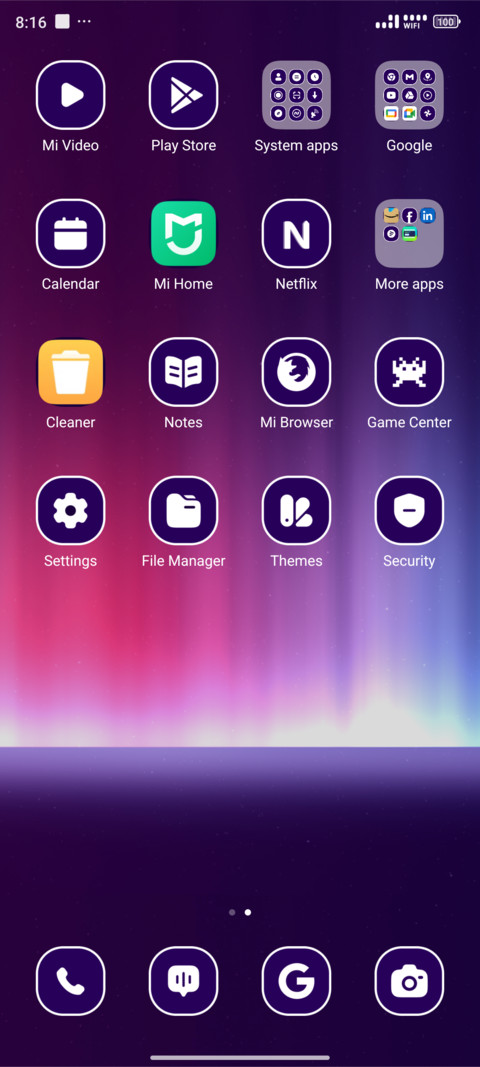Tap the "Play Store" label
The height and width of the screenshot is (1067, 480).
point(183,146)
